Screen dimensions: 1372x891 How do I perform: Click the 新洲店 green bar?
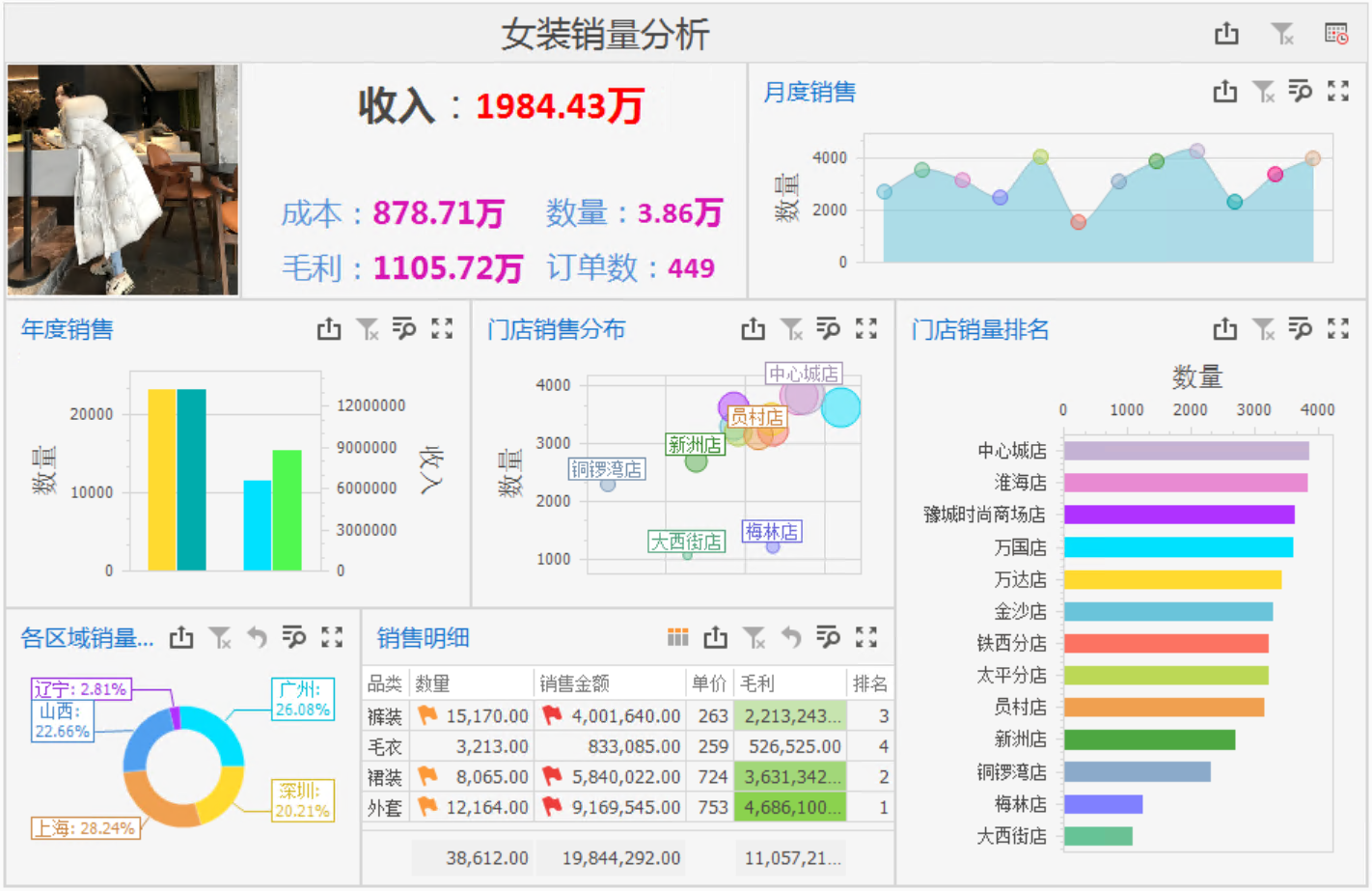point(1149,739)
